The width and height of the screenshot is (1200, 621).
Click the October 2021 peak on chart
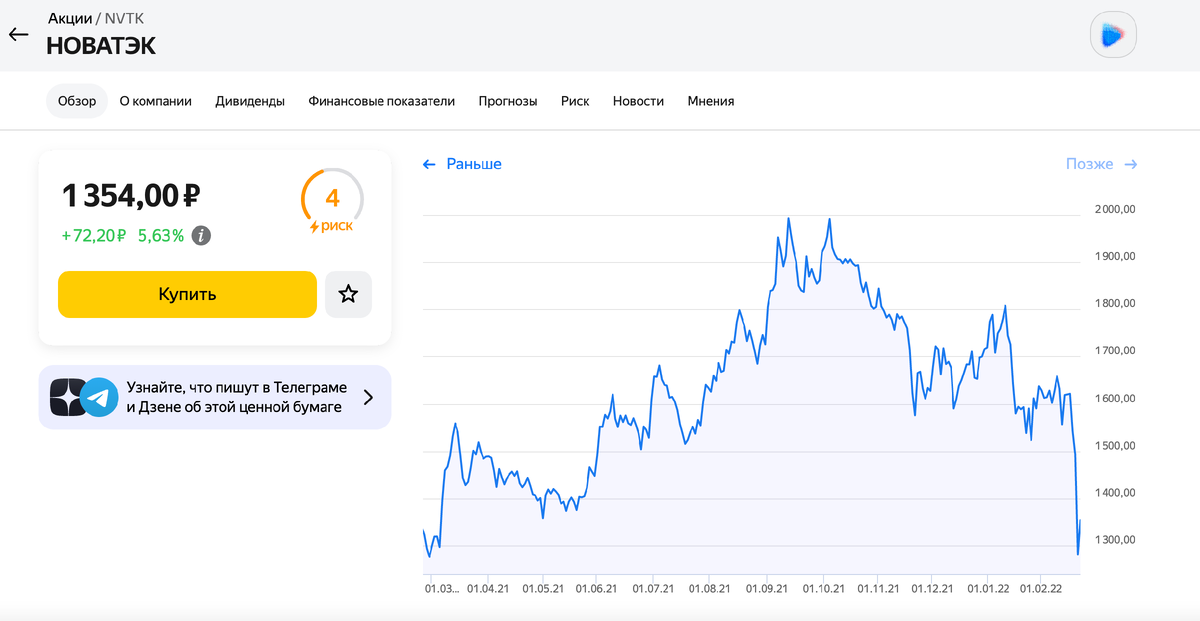click(x=829, y=219)
